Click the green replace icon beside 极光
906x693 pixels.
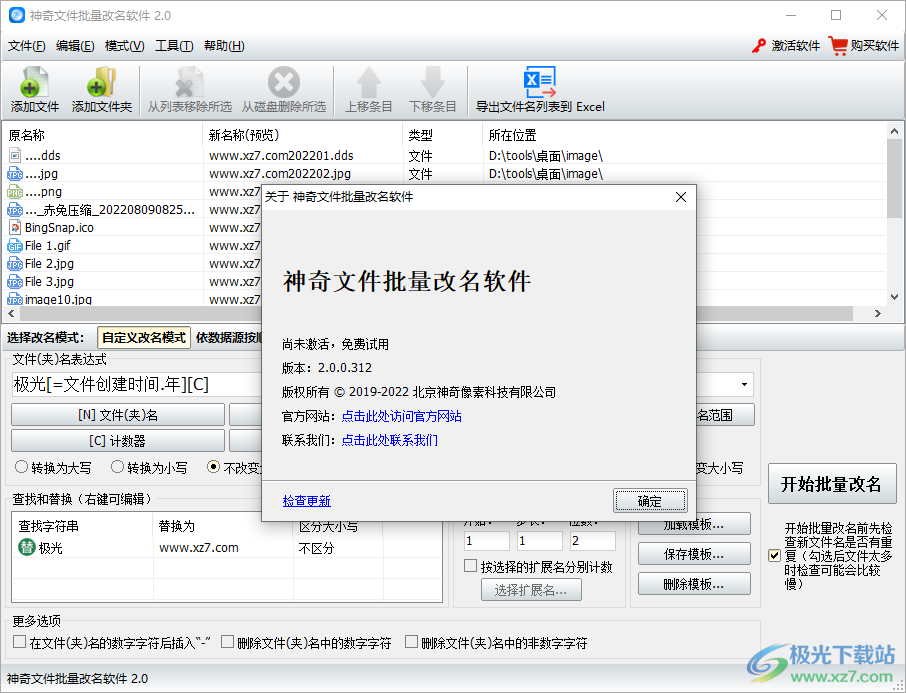tap(27, 547)
